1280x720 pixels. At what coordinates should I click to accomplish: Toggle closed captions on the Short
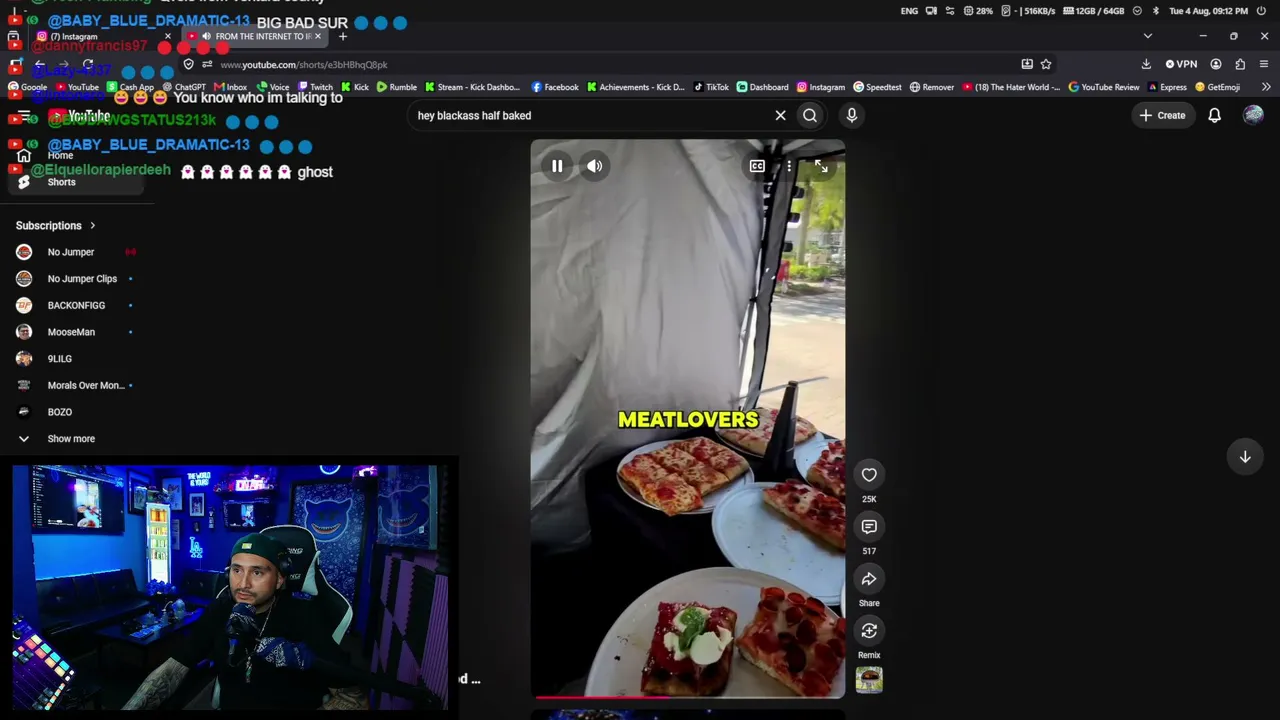pos(757,166)
